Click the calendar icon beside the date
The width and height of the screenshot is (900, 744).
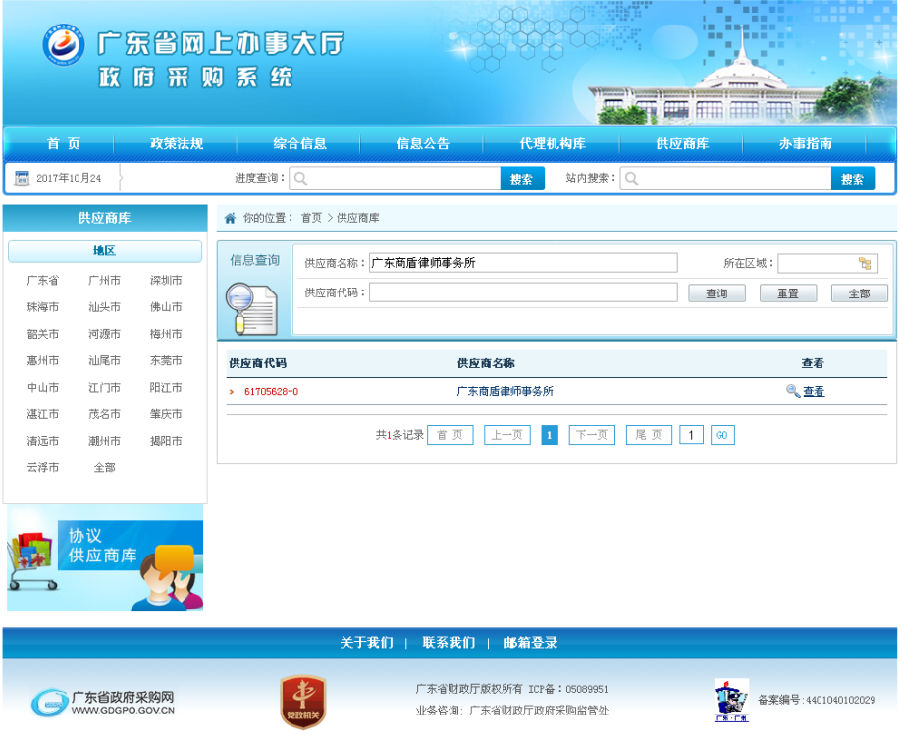22,178
